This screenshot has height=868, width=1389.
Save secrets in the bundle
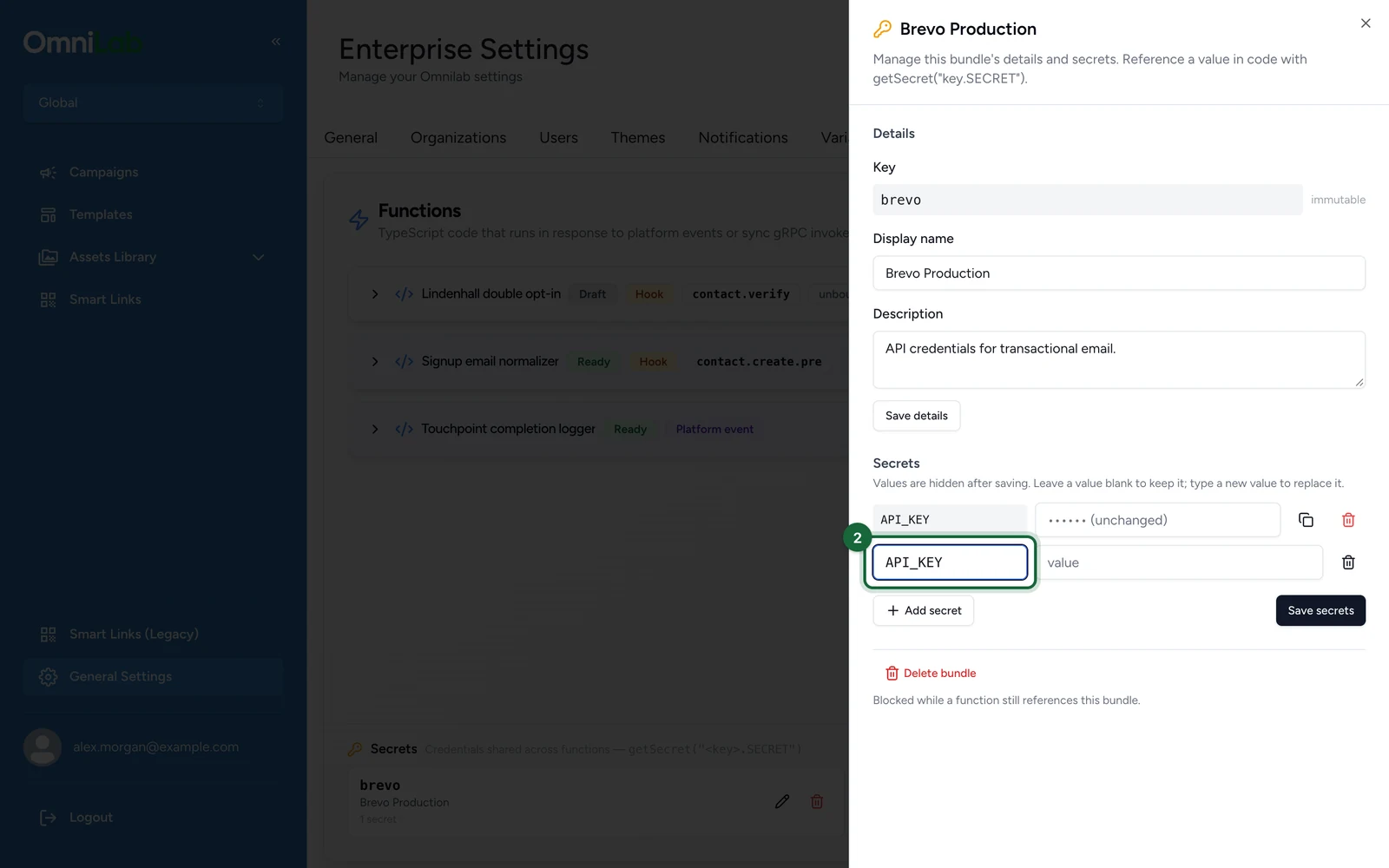pyautogui.click(x=1320, y=610)
